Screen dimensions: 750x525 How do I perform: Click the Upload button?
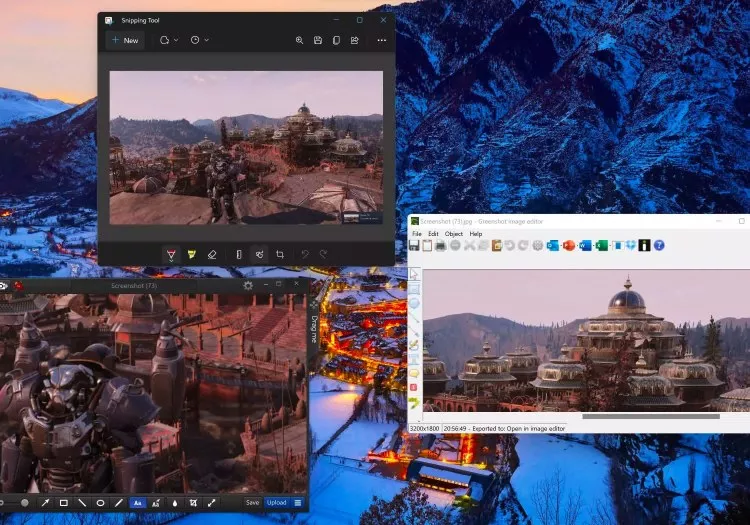click(x=276, y=502)
